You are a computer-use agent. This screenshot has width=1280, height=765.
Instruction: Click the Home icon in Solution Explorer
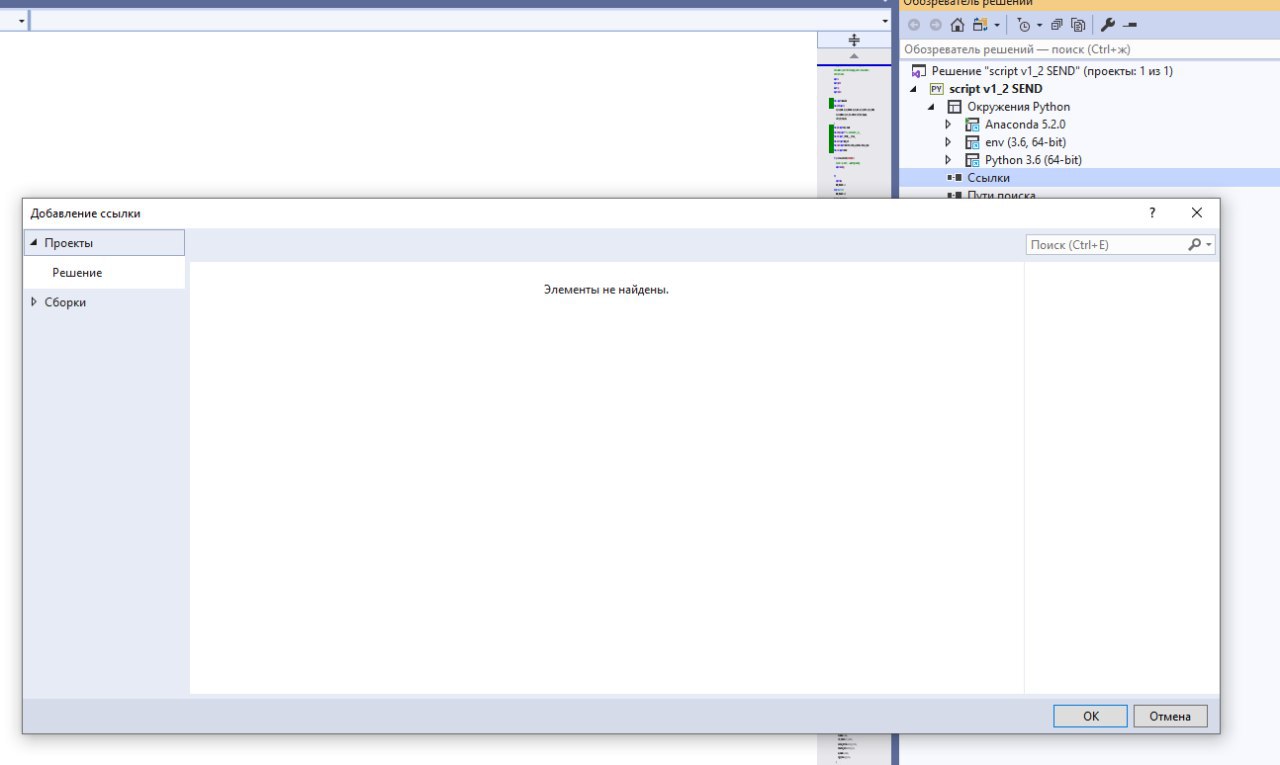pyautogui.click(x=958, y=25)
